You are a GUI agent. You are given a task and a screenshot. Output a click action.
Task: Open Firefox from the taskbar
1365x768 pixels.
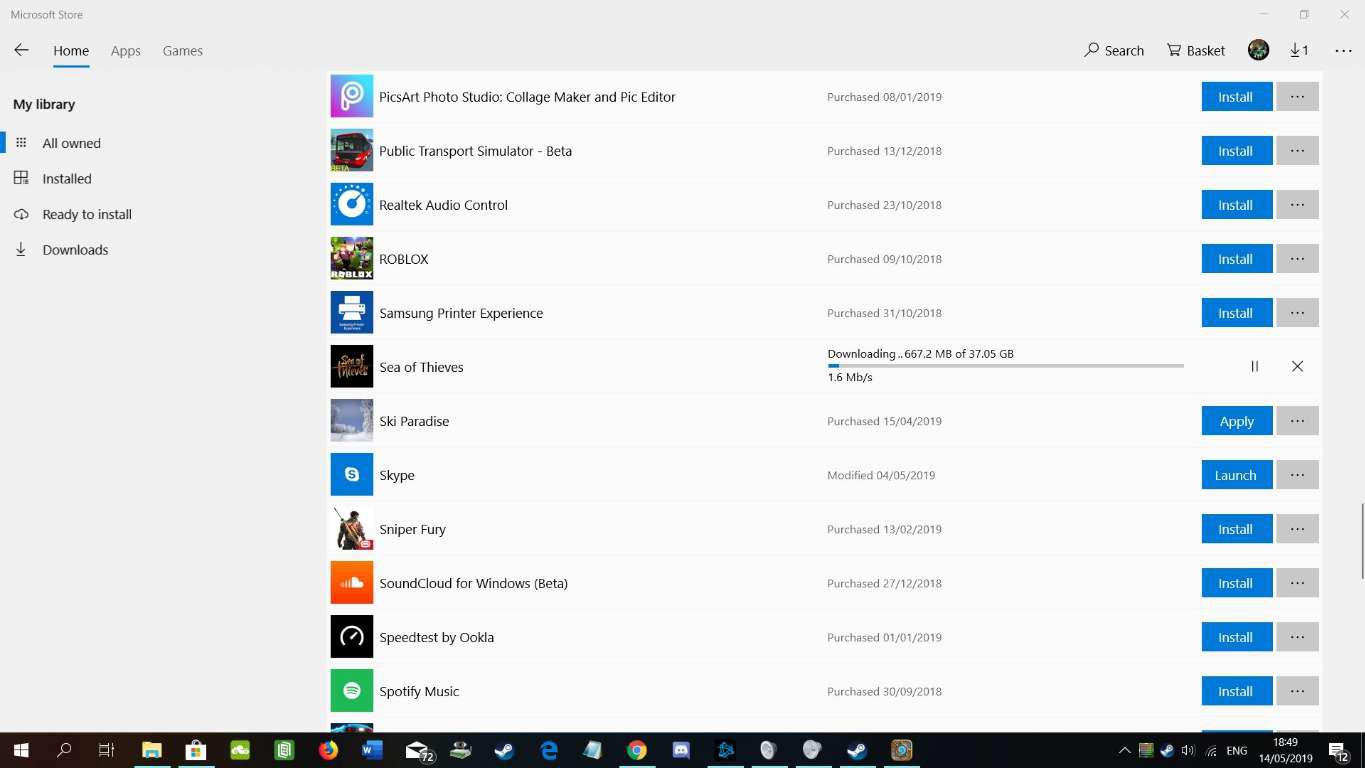328,749
